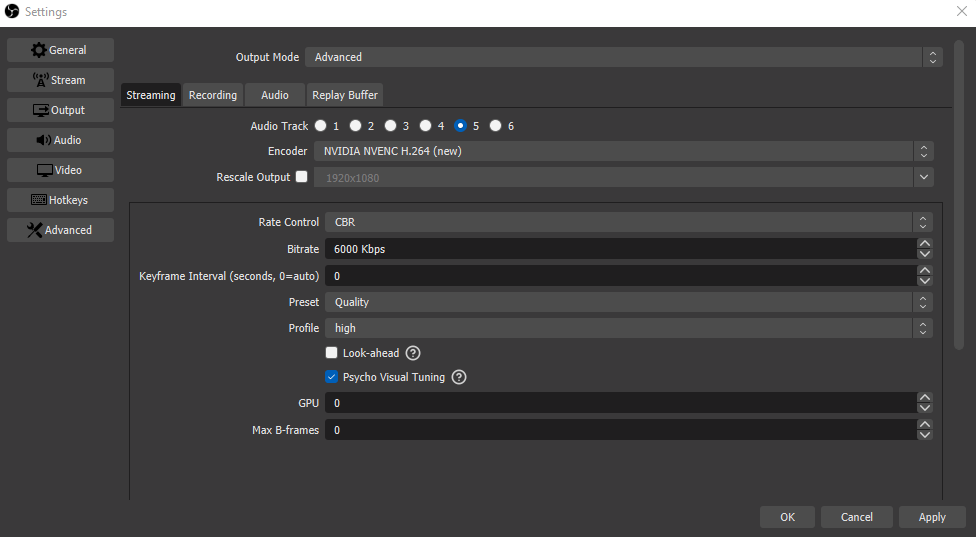Enable the Look-ahead checkbox
The image size is (976, 537).
[x=332, y=353]
